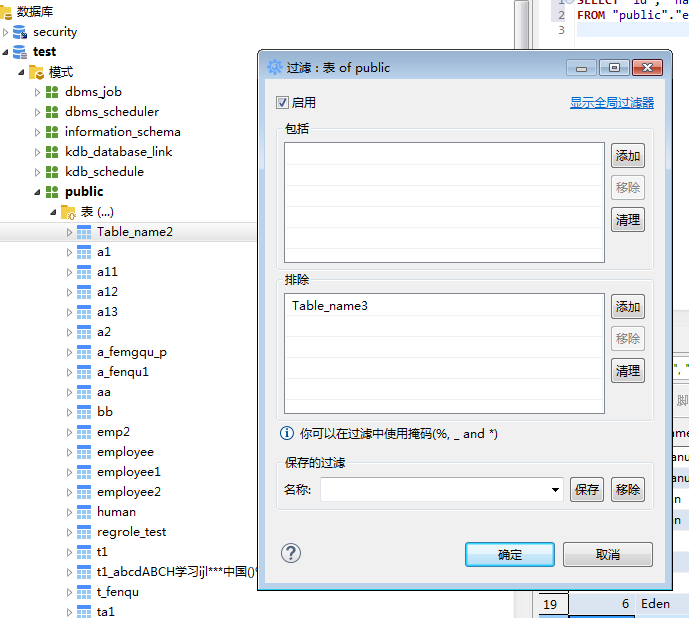Click the filtered 表 folder icon
The image size is (689, 618).
tap(68, 212)
